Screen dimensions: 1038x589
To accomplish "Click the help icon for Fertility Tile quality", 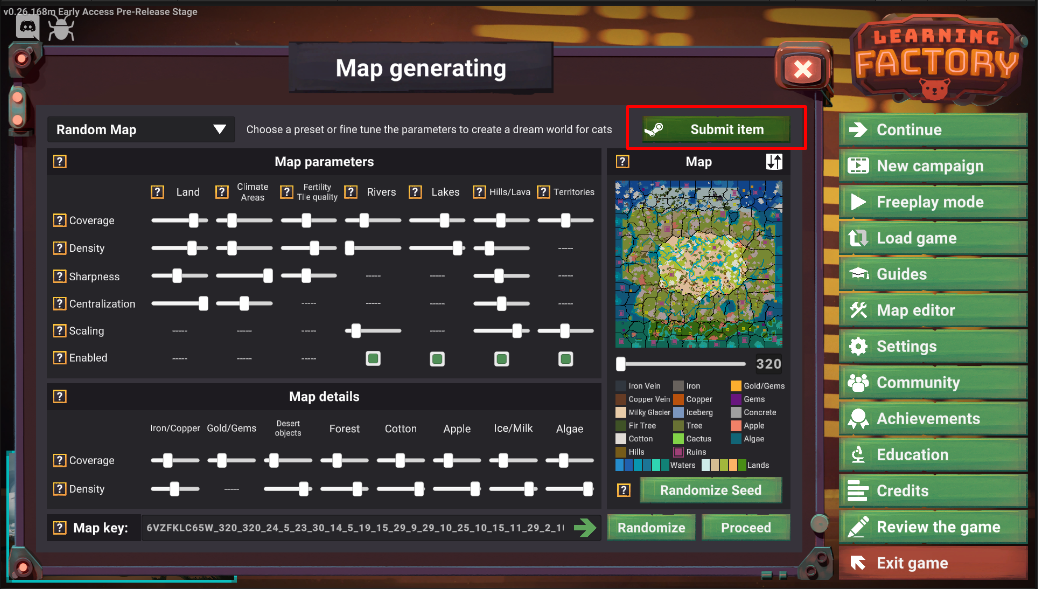I will pyautogui.click(x=287, y=192).
